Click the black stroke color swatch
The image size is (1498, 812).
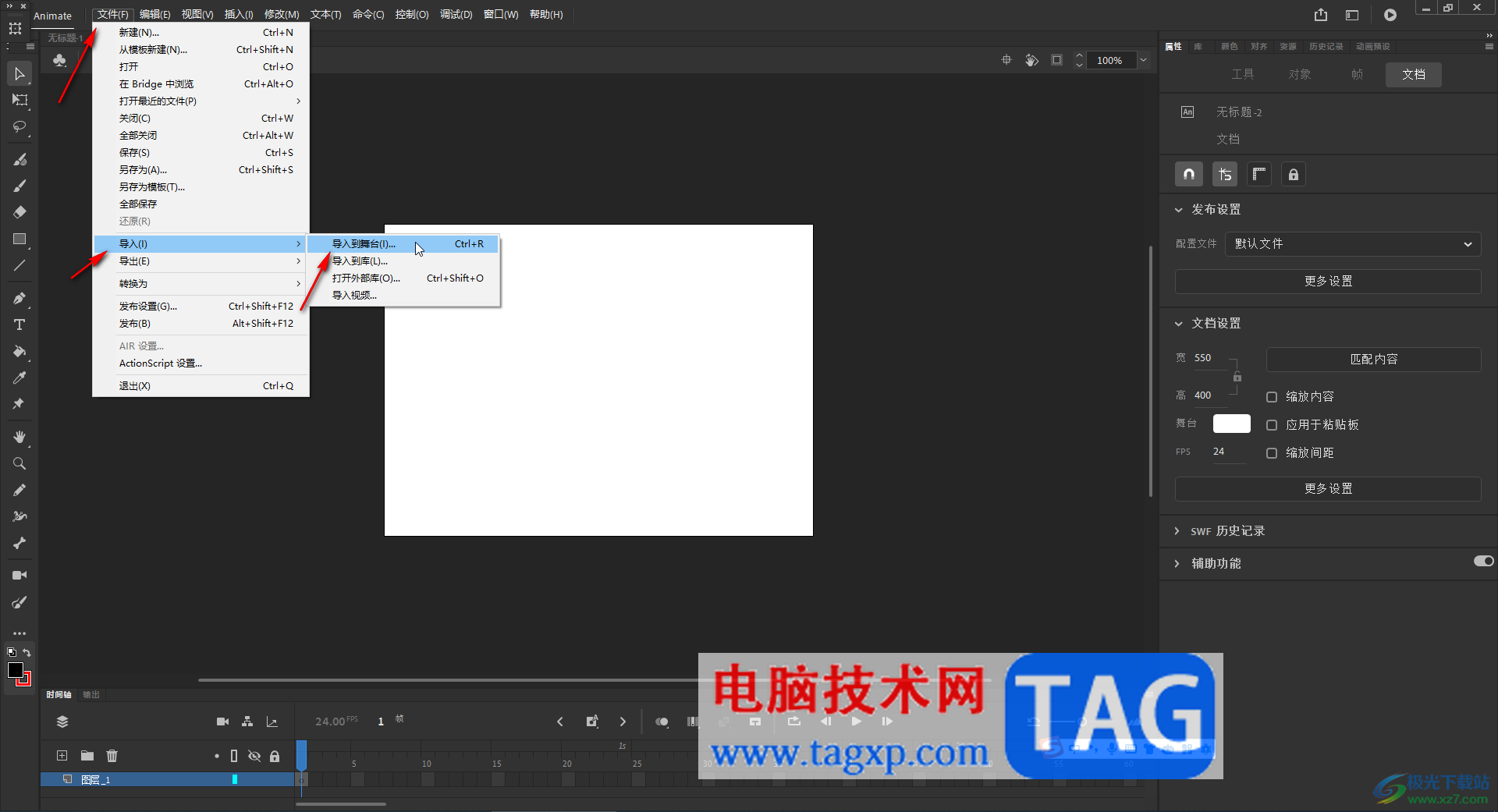tap(15, 670)
